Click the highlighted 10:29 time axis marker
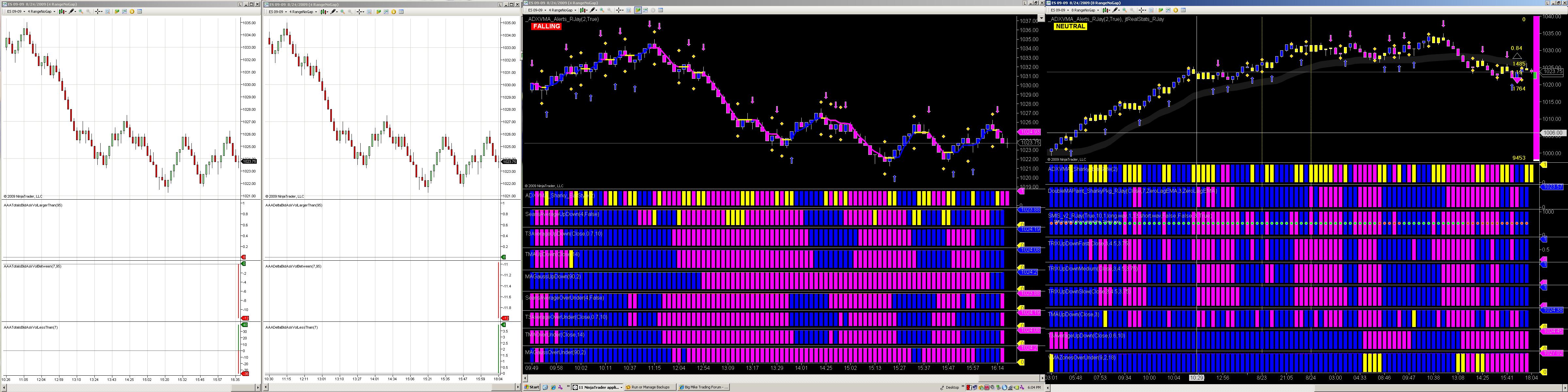Viewport: 1568px width, 392px height. [x=1197, y=377]
